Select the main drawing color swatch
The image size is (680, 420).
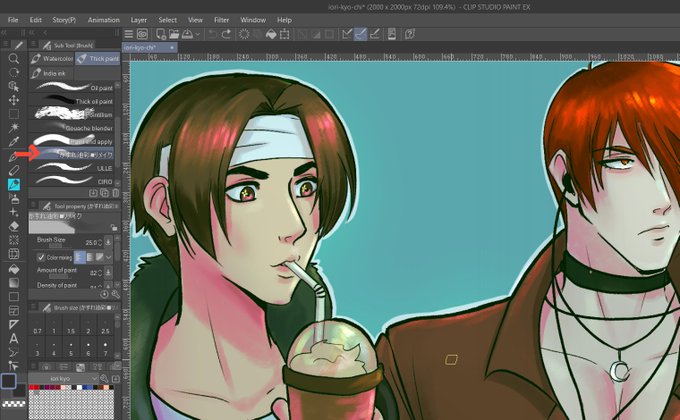point(9,381)
